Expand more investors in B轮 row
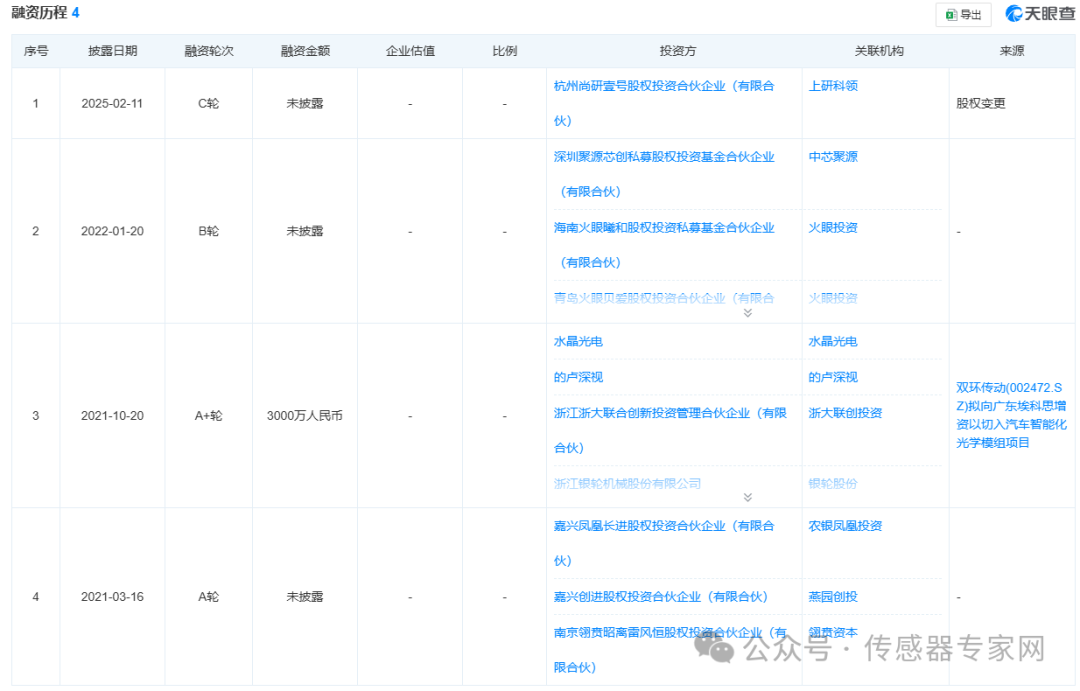 (x=747, y=313)
